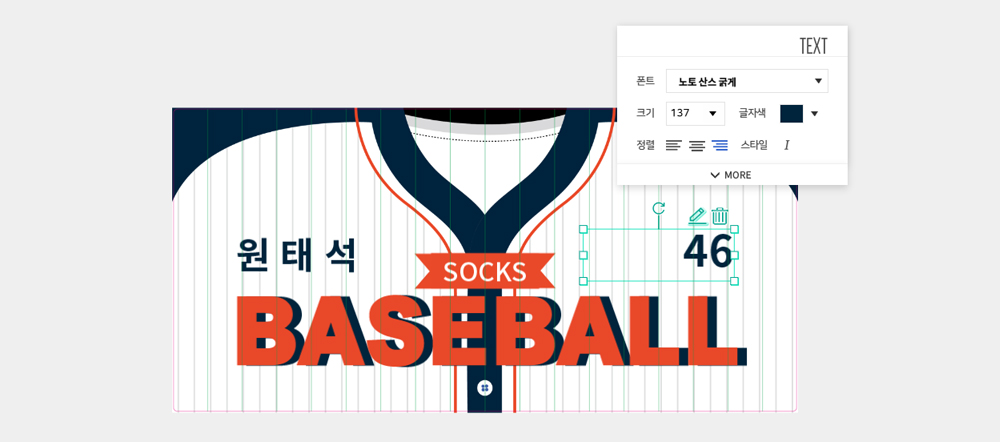The image size is (1000, 442).
Task: Delete the selected text with the trash icon
Action: tap(720, 215)
